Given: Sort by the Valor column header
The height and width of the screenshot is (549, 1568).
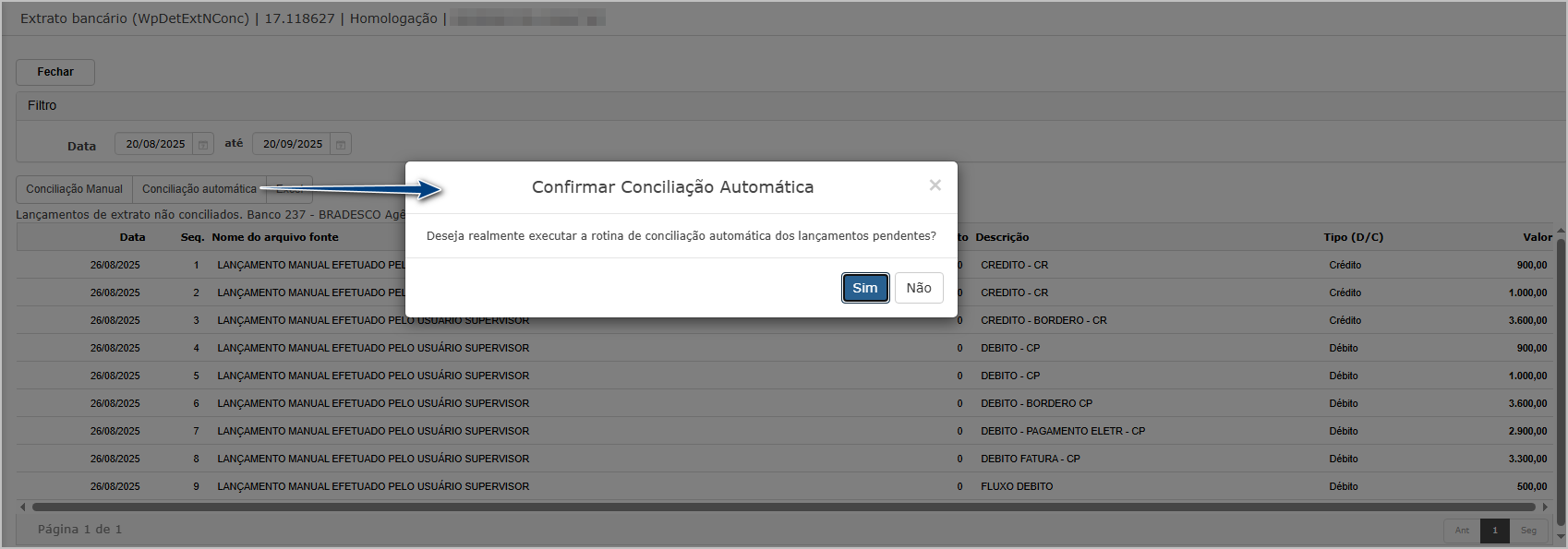Looking at the screenshot, I should coord(1537,237).
